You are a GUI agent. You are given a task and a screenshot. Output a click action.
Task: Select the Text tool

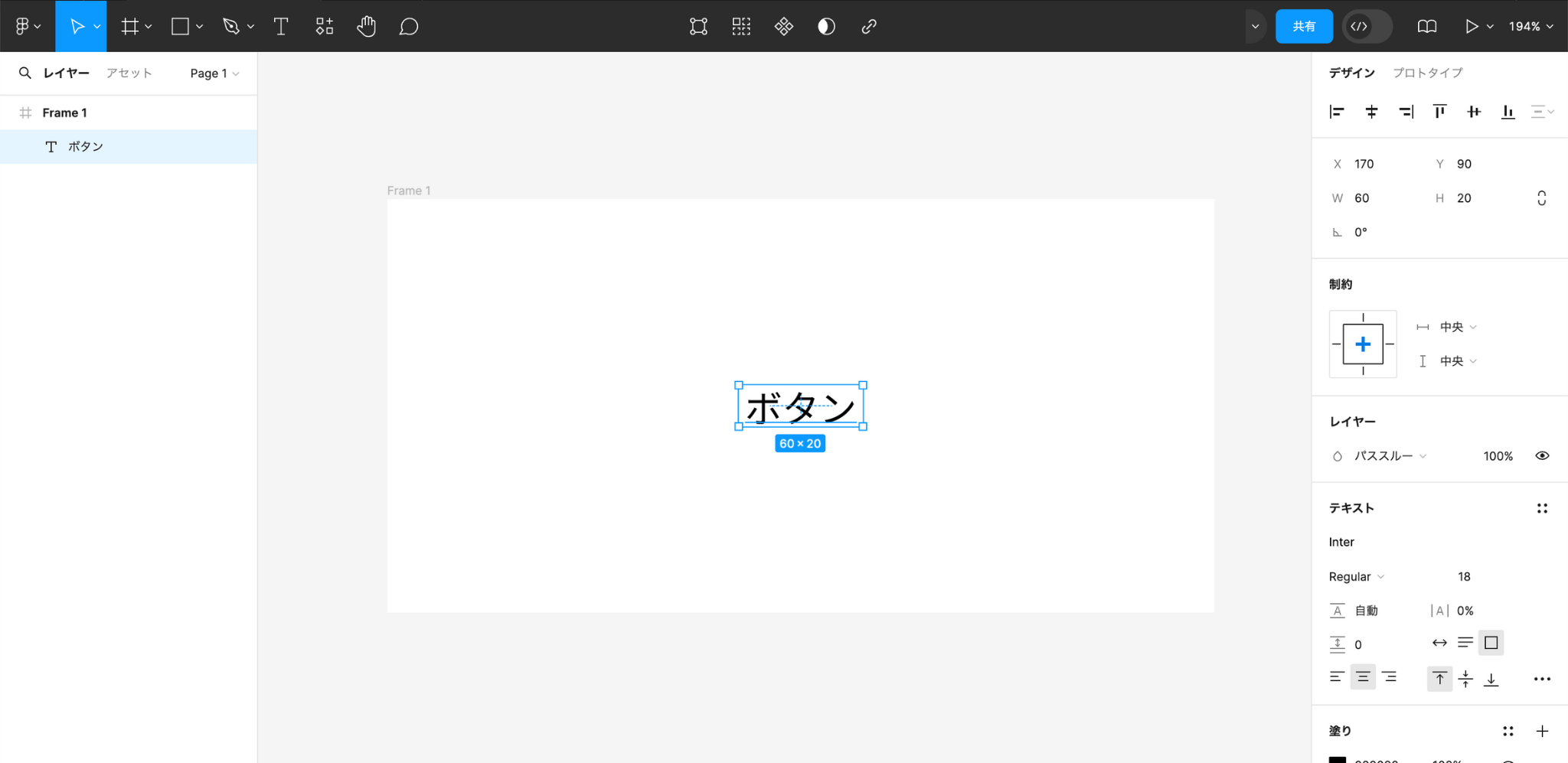[281, 25]
